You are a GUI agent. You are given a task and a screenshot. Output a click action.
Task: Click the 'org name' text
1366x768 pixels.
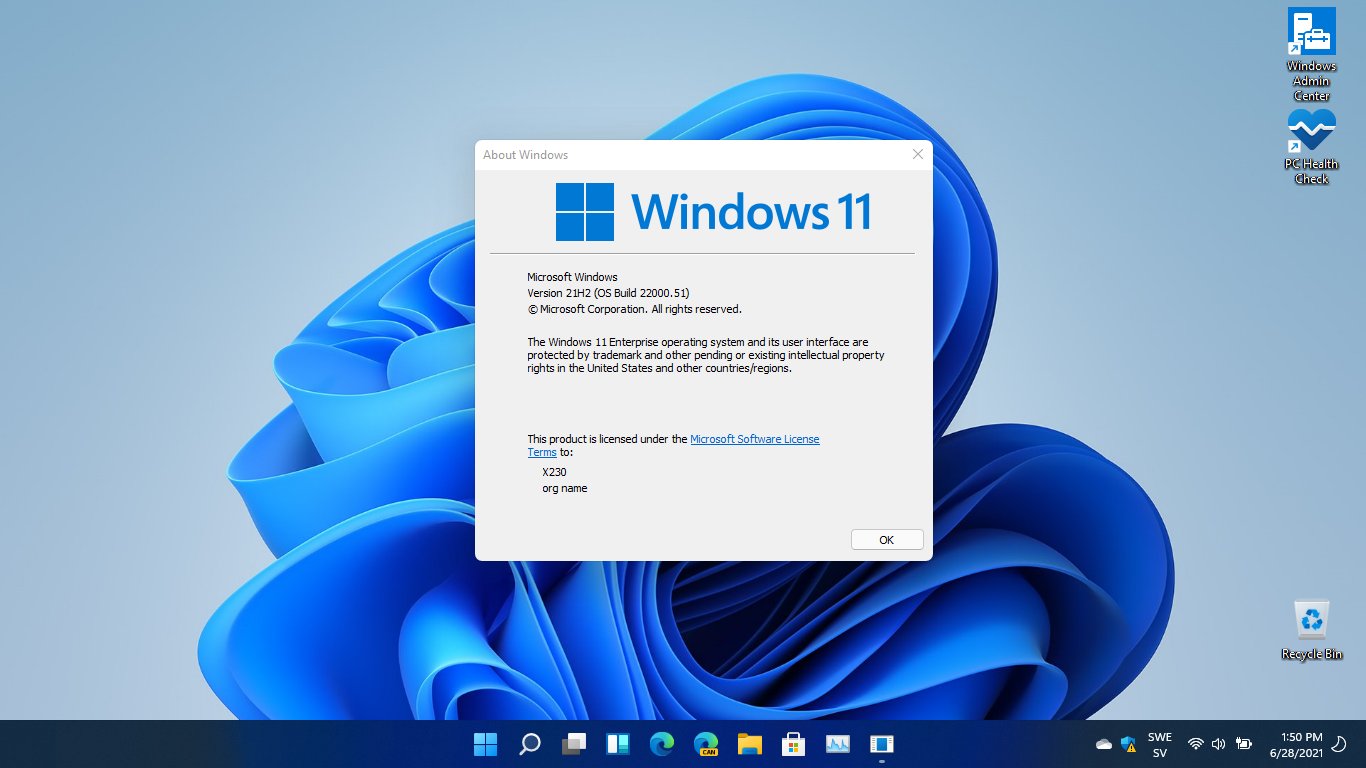pyautogui.click(x=565, y=489)
